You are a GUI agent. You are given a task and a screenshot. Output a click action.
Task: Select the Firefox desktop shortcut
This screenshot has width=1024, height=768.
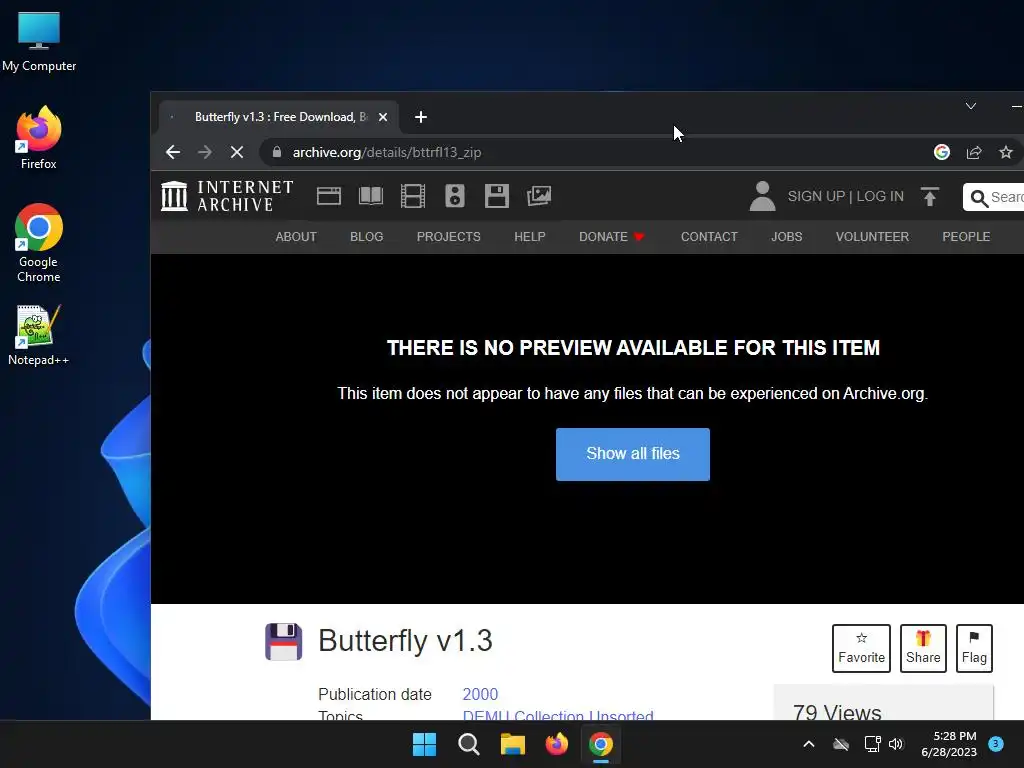click(x=39, y=138)
